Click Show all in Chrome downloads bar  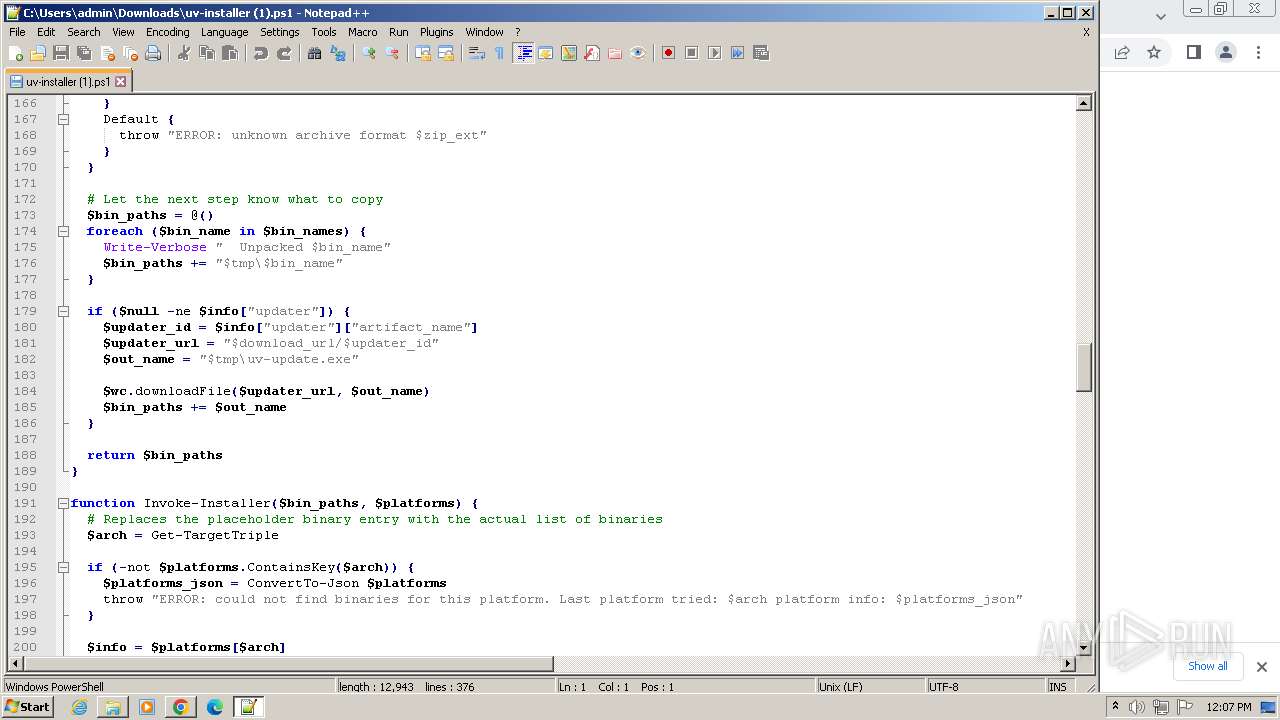(1207, 666)
